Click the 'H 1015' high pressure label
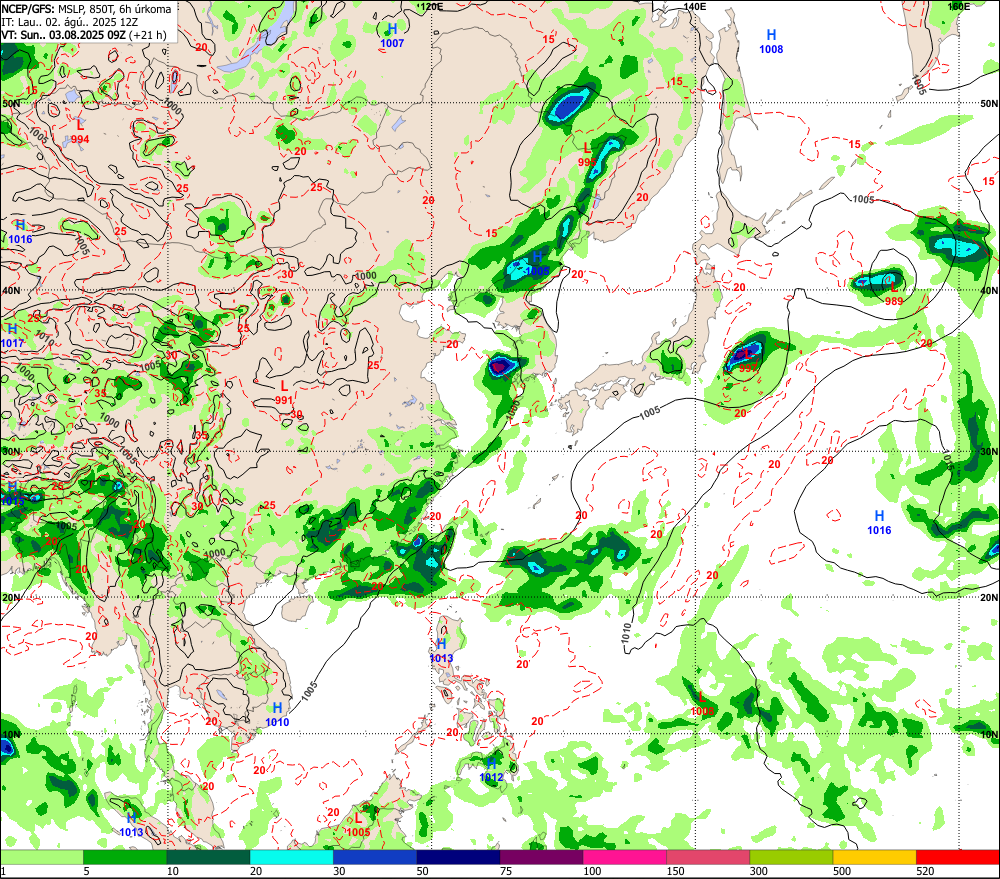The height and width of the screenshot is (879, 1000). tap(12, 494)
